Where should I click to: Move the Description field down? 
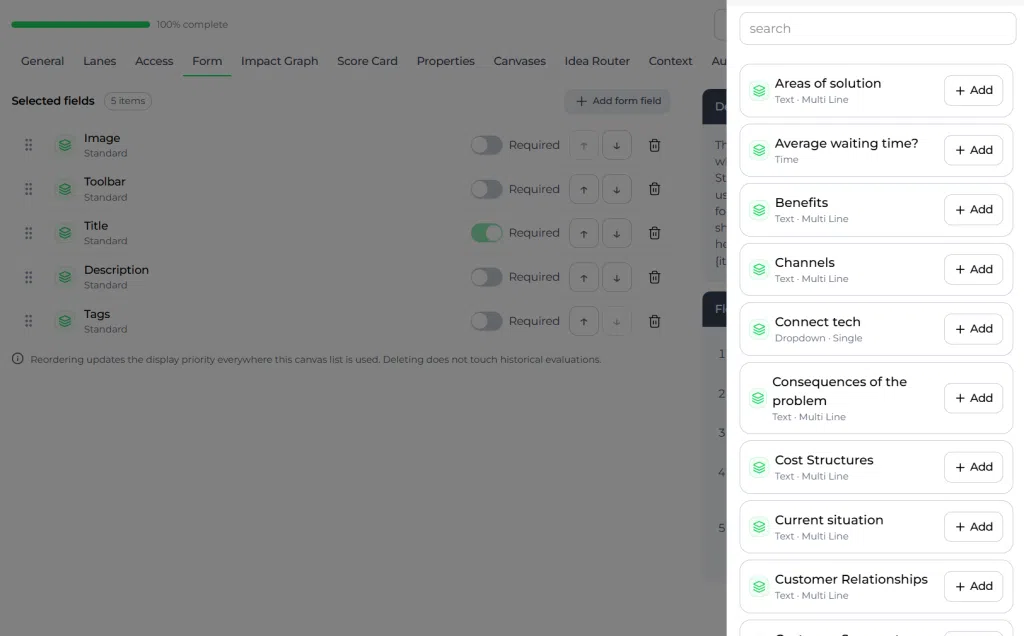[616, 278]
